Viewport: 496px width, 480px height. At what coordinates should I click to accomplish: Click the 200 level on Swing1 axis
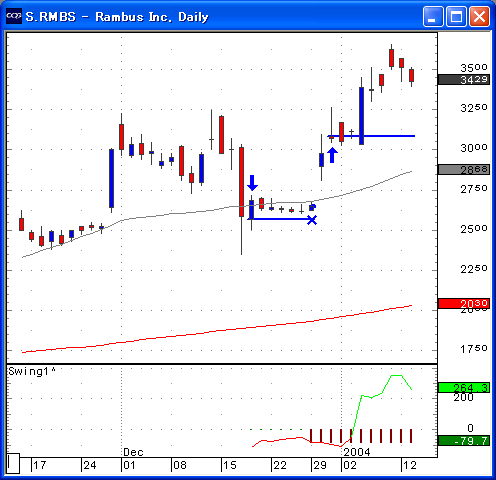463,397
